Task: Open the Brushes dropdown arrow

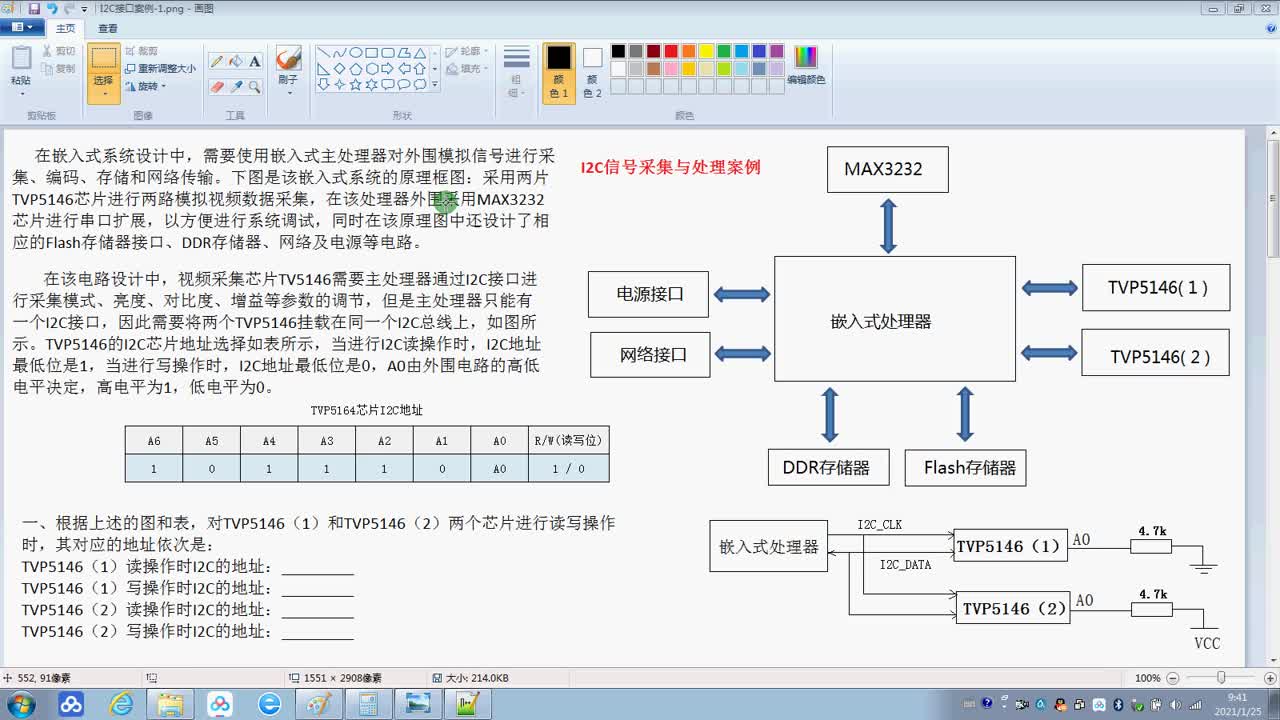Action: pyautogui.click(x=289, y=91)
